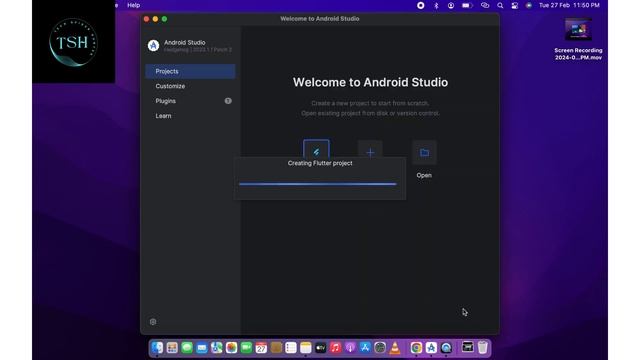Screen dimensions: 640x360
Task: Open Calendar from the Dock
Action: click(x=261, y=348)
